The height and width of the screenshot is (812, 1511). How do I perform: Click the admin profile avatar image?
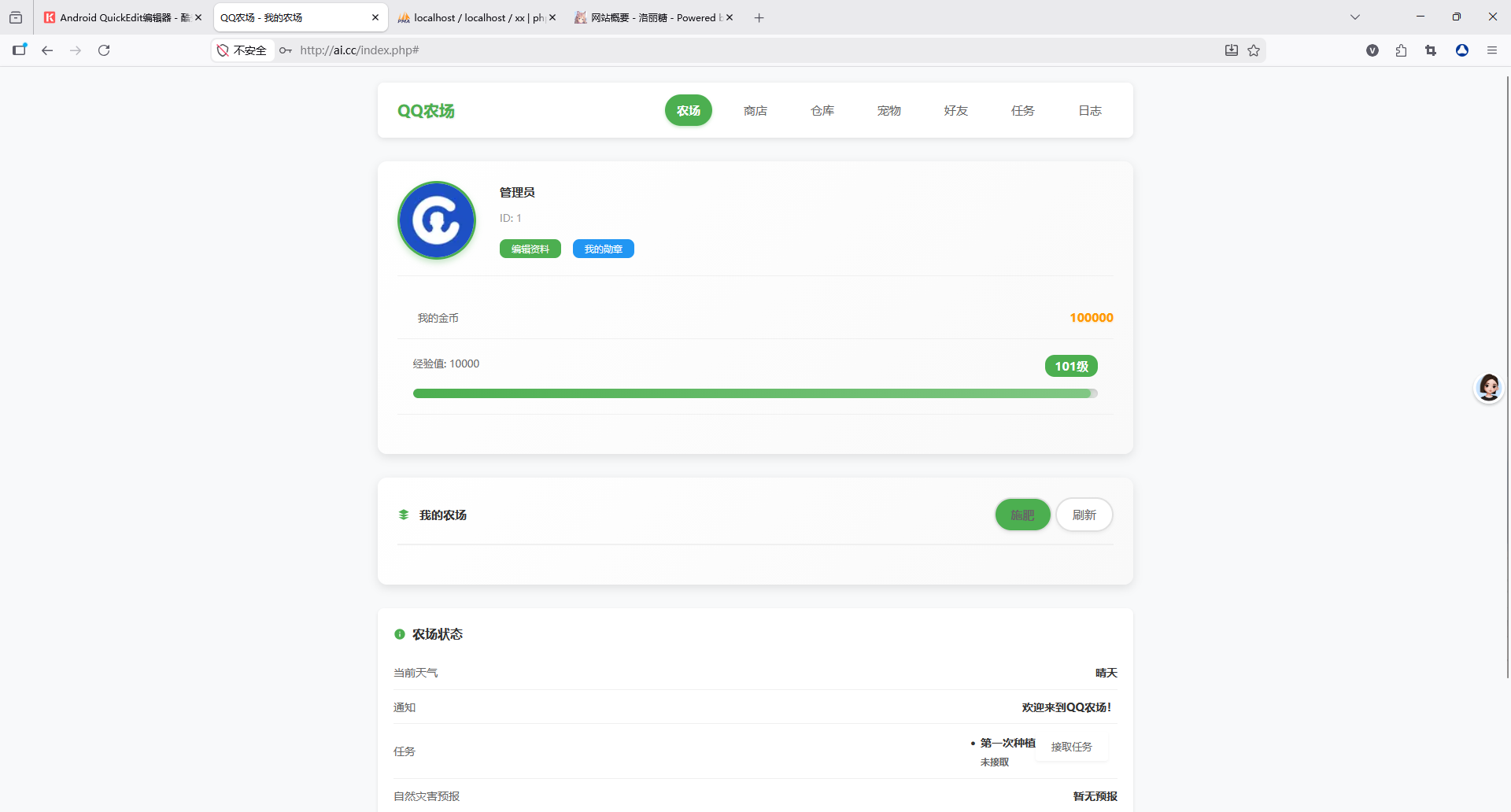[437, 220]
